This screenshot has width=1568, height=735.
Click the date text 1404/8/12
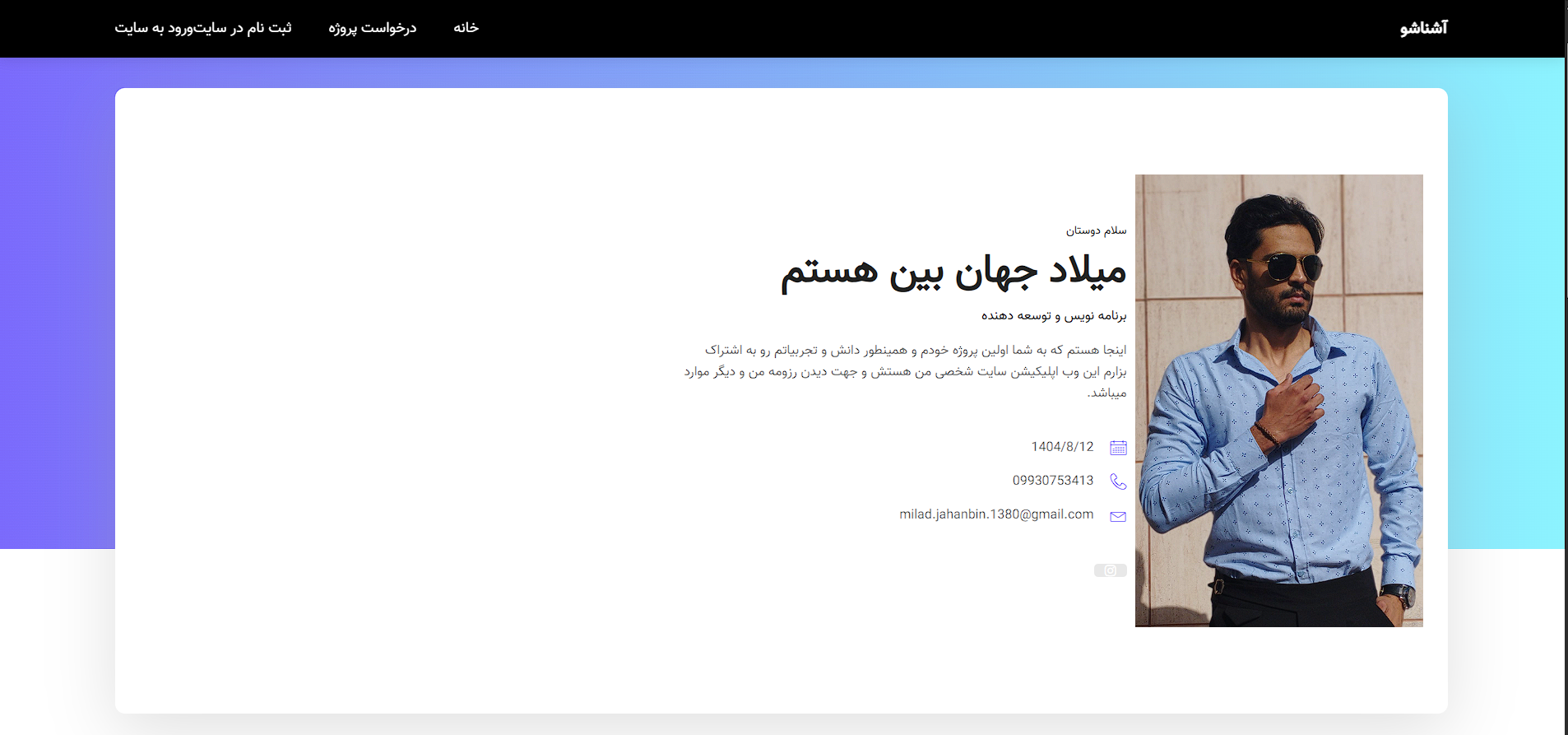[1062, 447]
